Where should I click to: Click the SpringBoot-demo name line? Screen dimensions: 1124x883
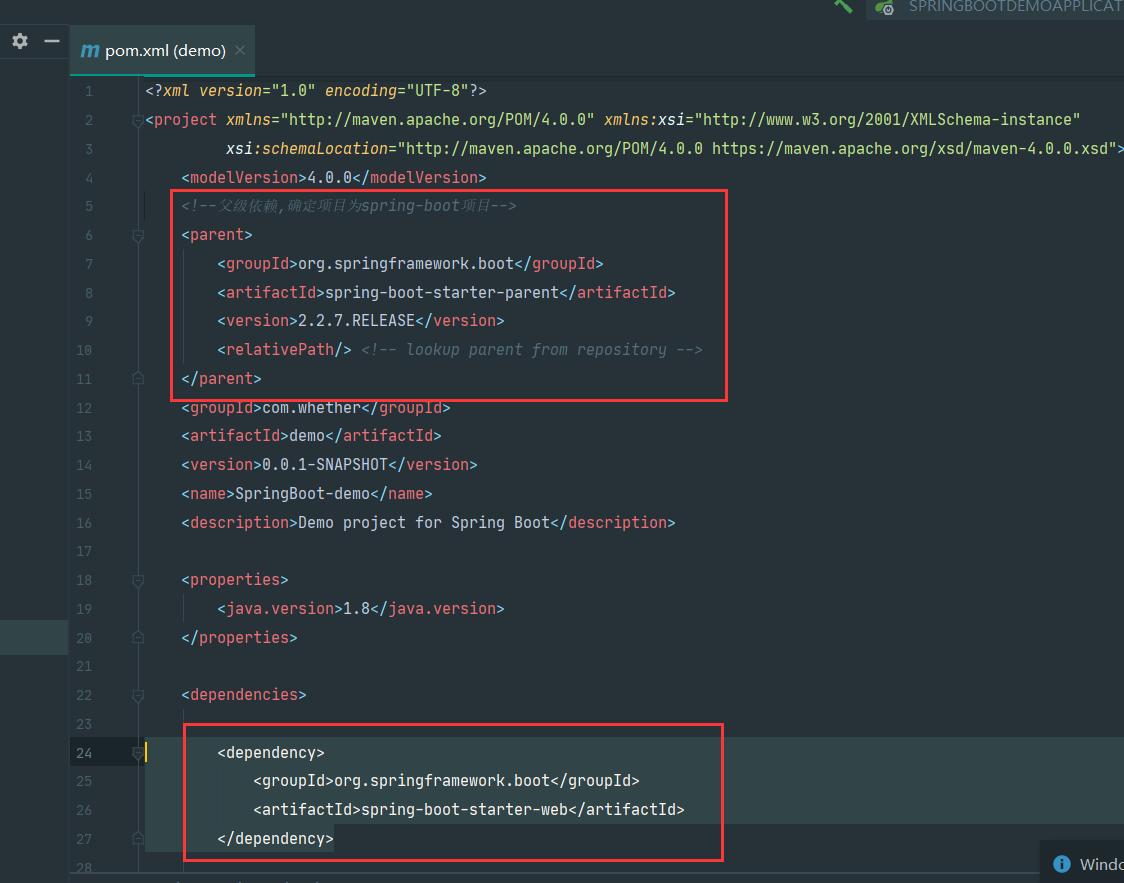pos(307,494)
